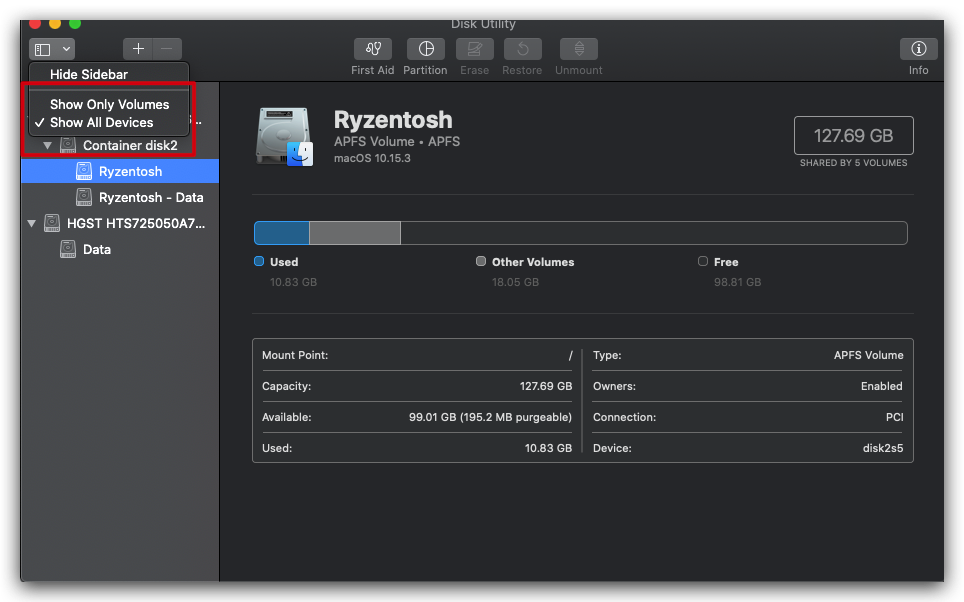Click the "Connection:" row label
The image size is (964, 602).
(x=624, y=417)
